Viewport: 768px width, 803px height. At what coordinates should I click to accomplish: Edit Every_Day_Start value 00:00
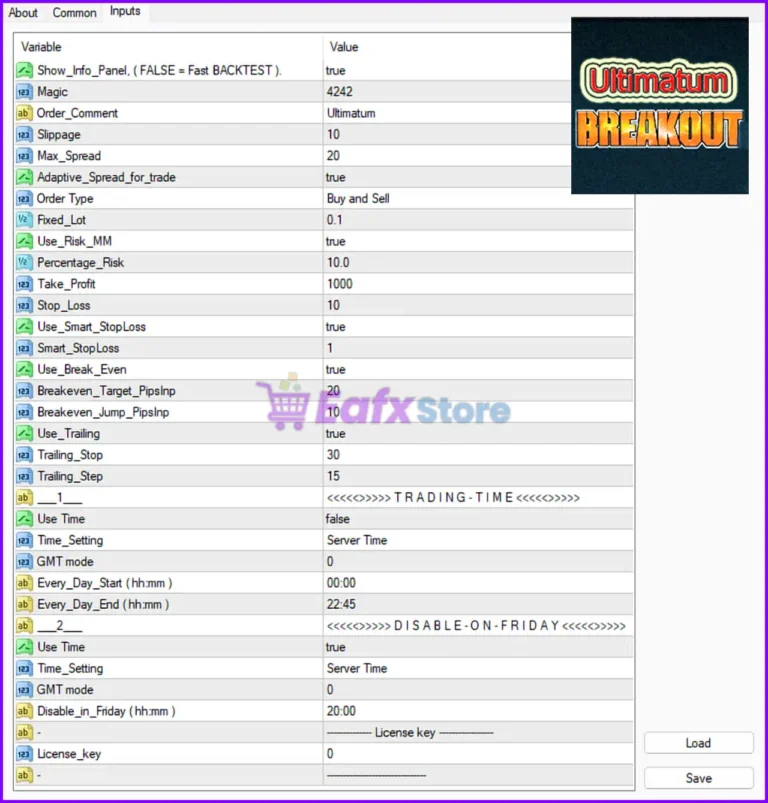click(x=341, y=583)
